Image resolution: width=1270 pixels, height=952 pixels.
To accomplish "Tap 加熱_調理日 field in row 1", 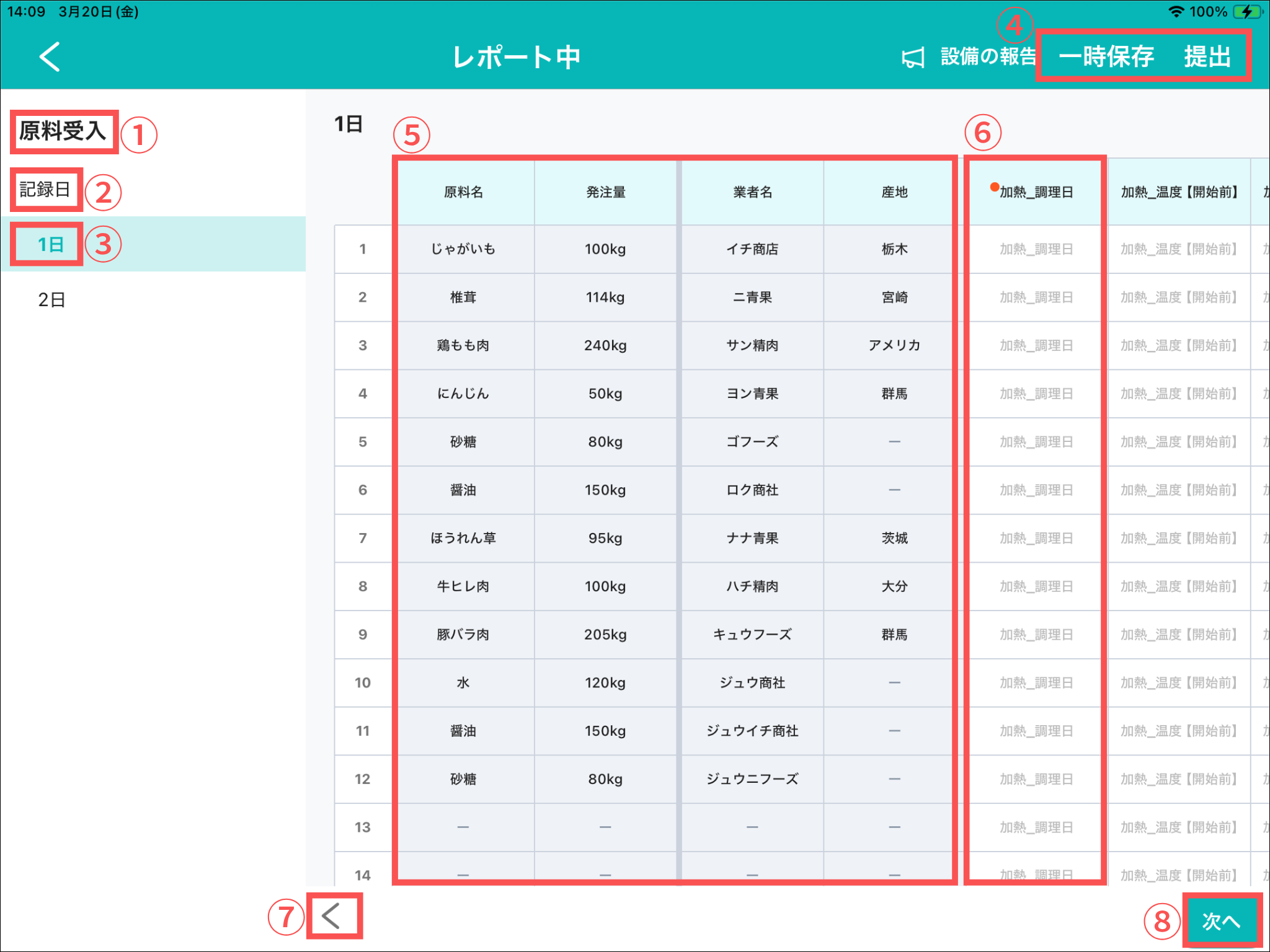I will pyautogui.click(x=1036, y=249).
